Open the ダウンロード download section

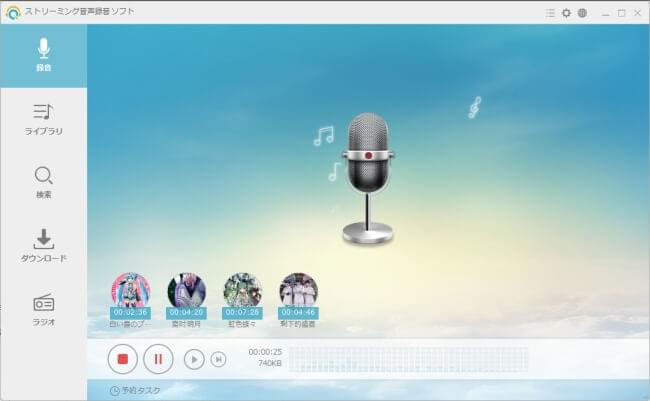coord(43,245)
